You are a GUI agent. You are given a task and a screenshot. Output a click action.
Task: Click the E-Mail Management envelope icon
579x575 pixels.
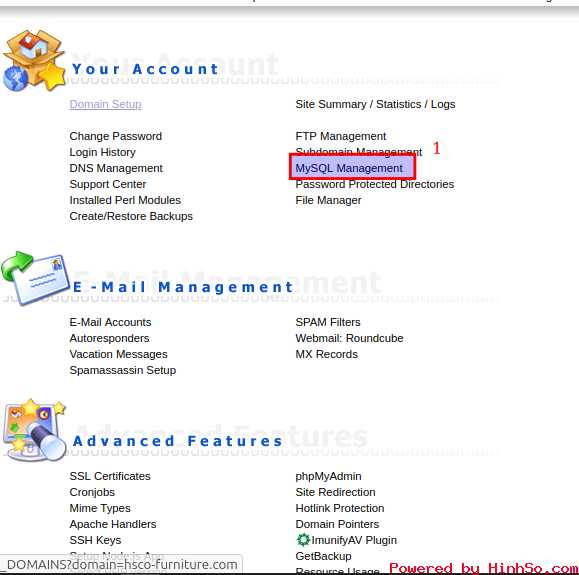(x=35, y=279)
